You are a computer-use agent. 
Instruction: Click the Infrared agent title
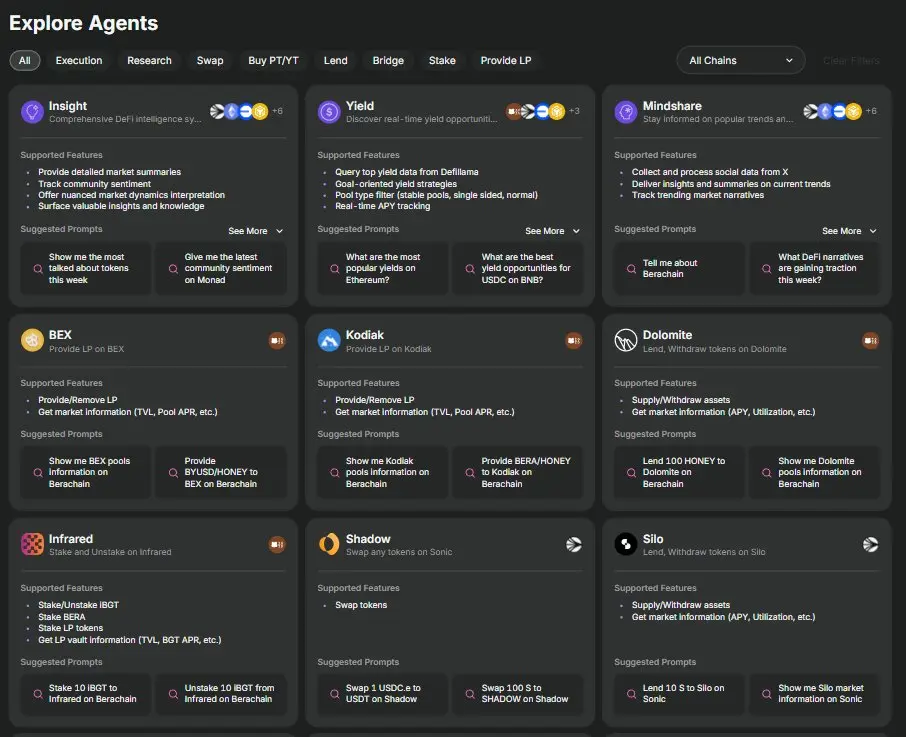pyautogui.click(x=70, y=539)
